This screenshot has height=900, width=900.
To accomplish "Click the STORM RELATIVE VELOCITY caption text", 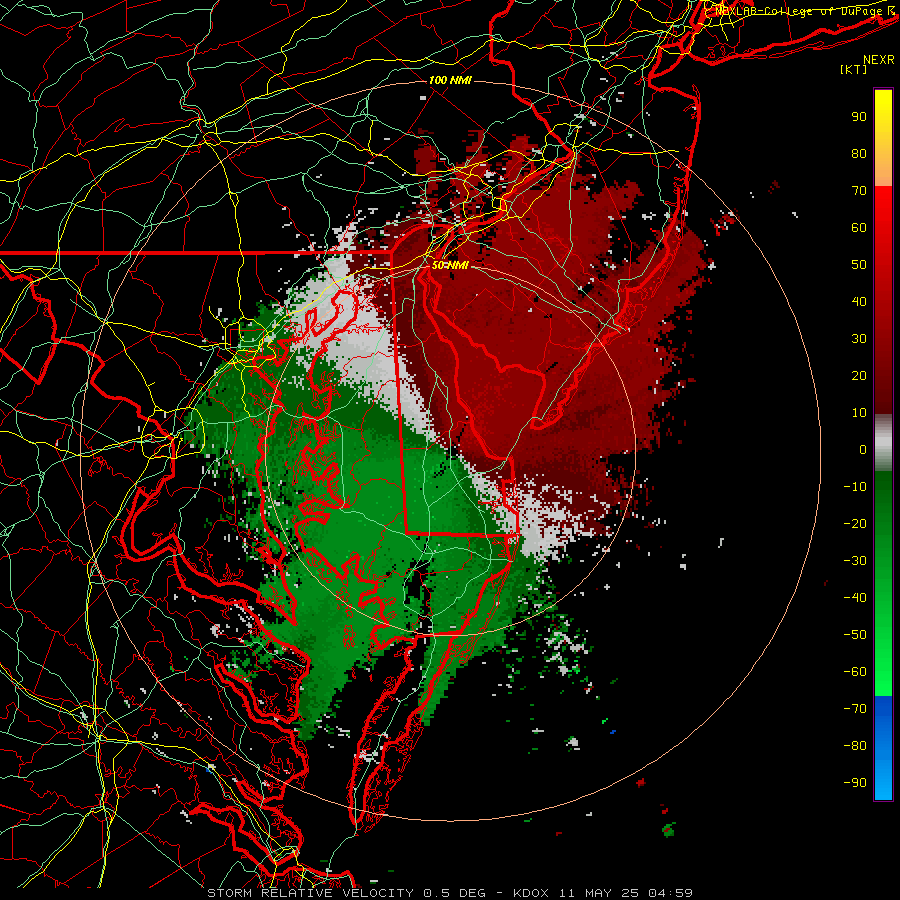I will [x=310, y=893].
